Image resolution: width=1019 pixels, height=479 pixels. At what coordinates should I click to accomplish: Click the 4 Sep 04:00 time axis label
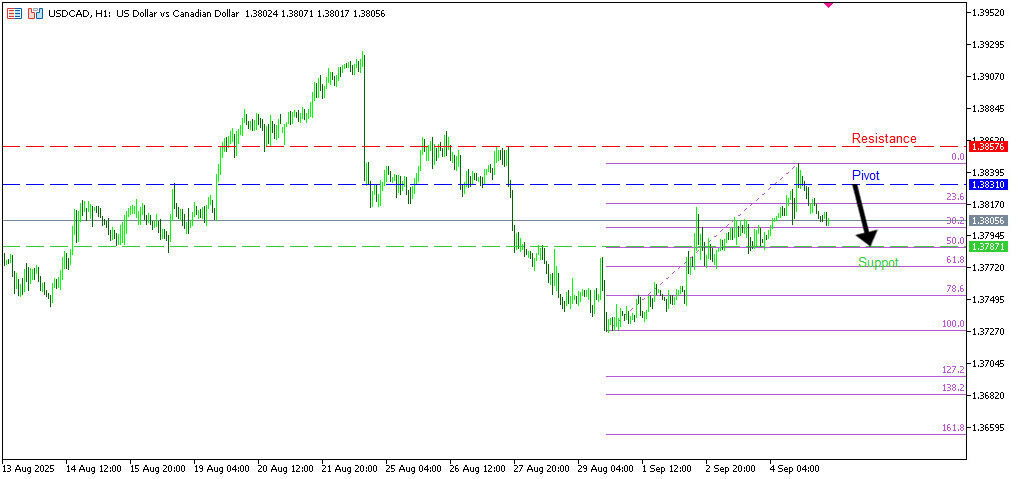click(x=795, y=467)
